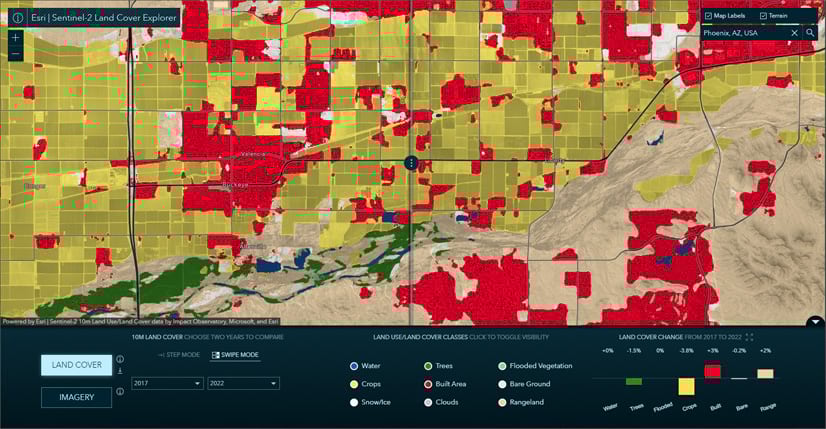Click the tan Range bar in chart

tap(765, 374)
